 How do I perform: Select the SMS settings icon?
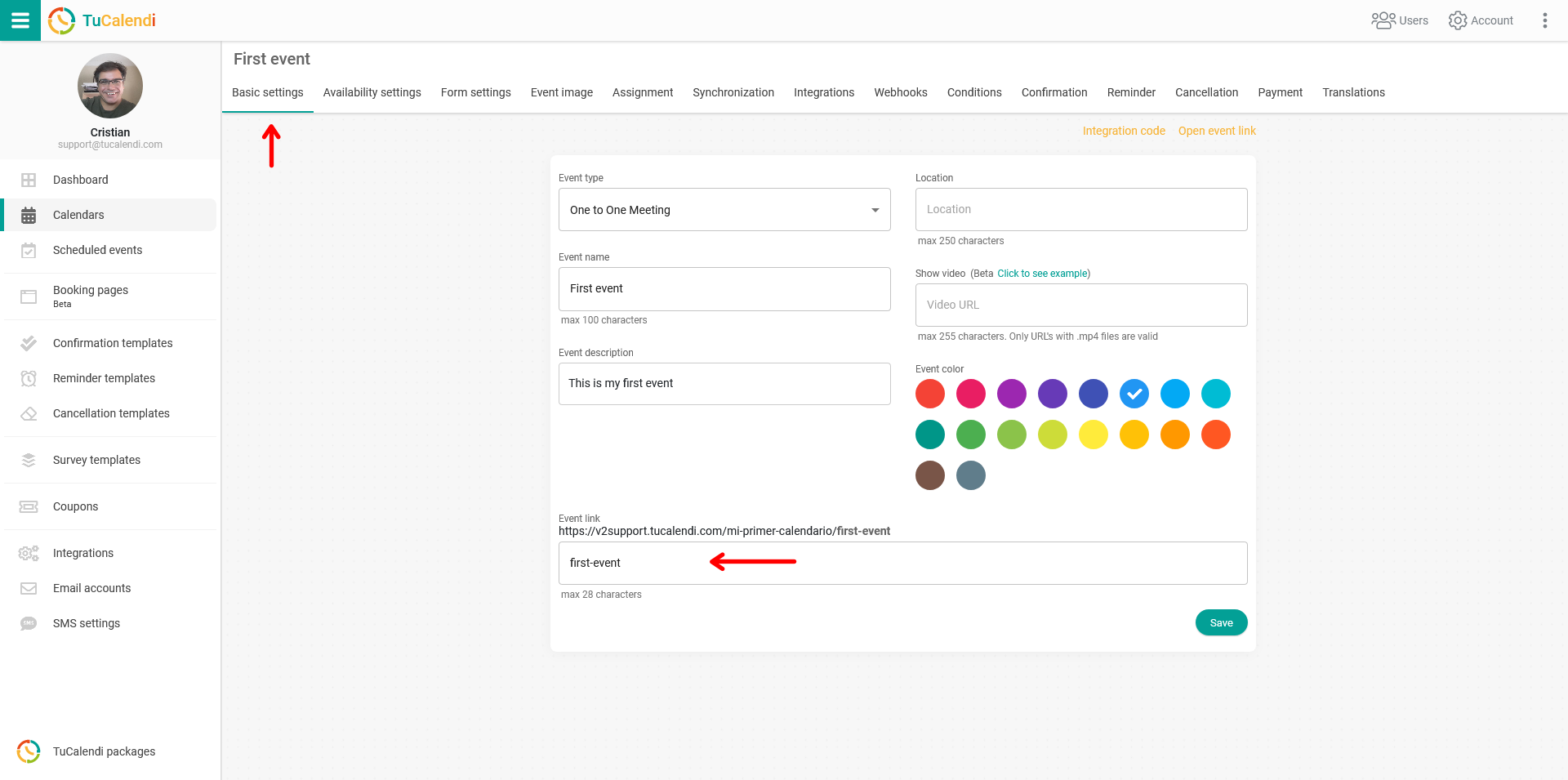tap(29, 623)
